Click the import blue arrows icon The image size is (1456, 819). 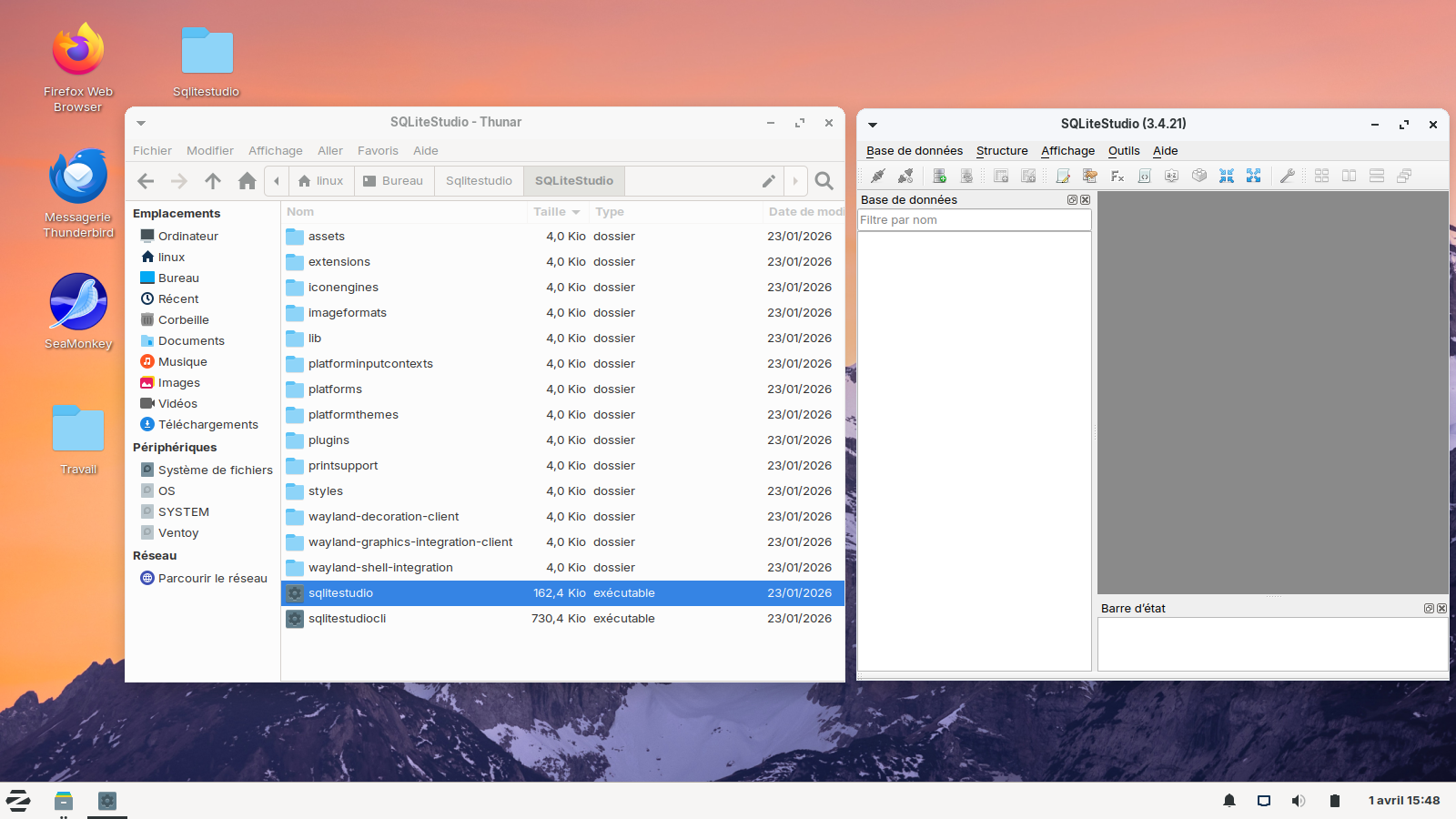[x=1227, y=177]
